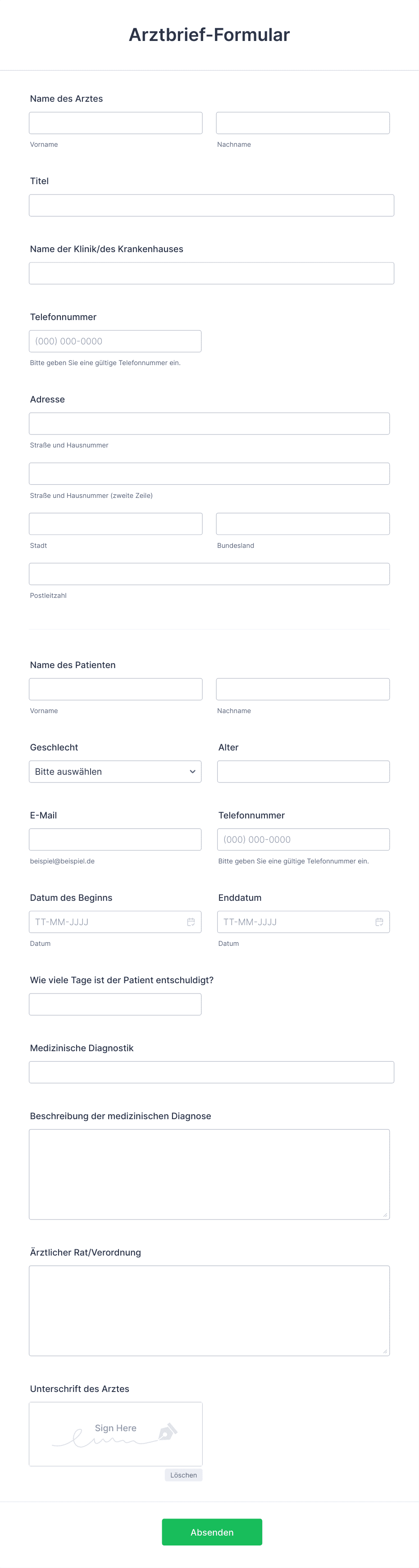Open the calendar icon for Datum des Beginns
Screen dimensions: 419x1568
[x=191, y=922]
